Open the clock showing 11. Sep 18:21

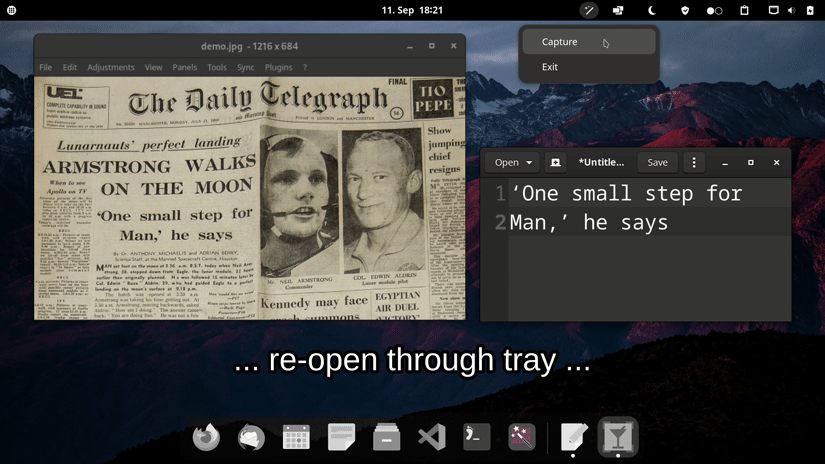[412, 10]
